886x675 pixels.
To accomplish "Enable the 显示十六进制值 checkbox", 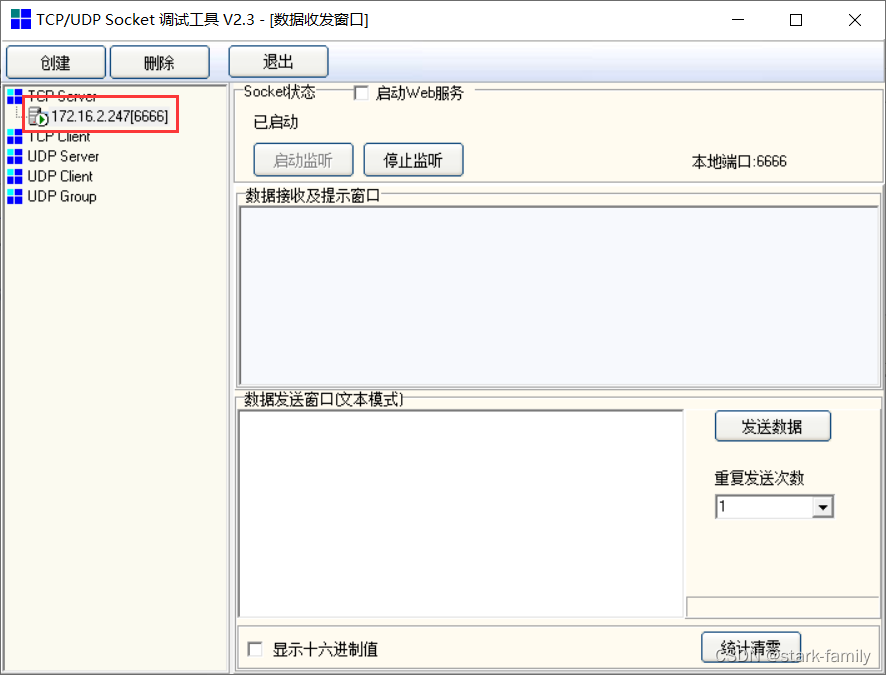I will pos(254,649).
